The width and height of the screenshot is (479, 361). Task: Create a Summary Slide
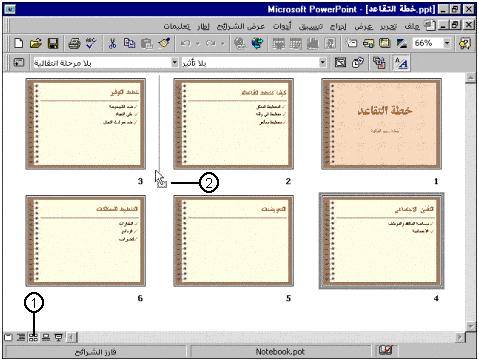point(379,62)
